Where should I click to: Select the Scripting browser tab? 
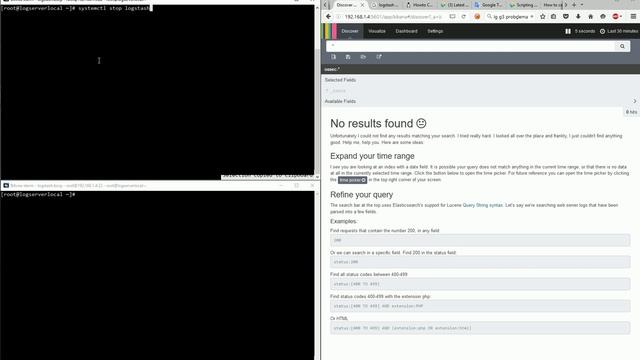coord(524,5)
